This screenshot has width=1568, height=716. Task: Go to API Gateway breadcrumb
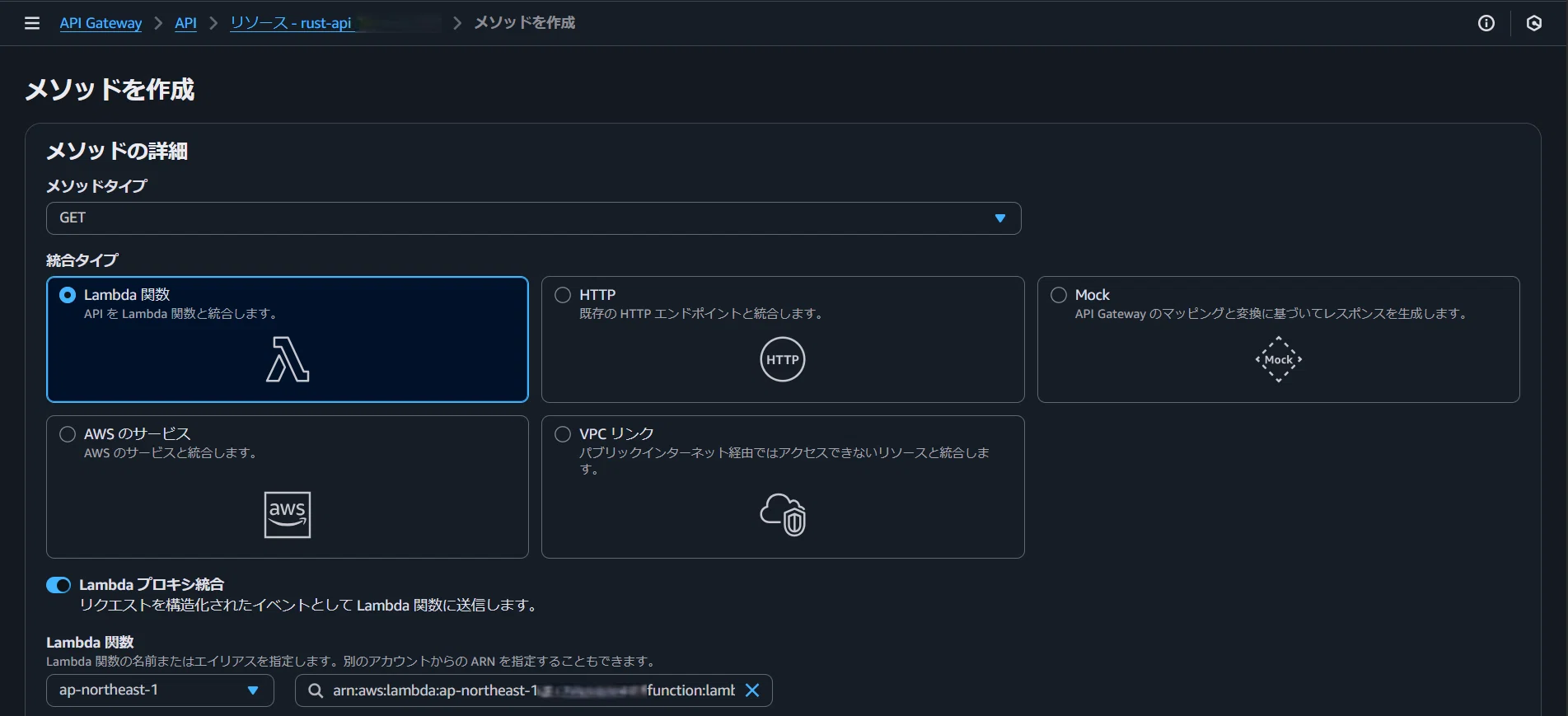[101, 23]
